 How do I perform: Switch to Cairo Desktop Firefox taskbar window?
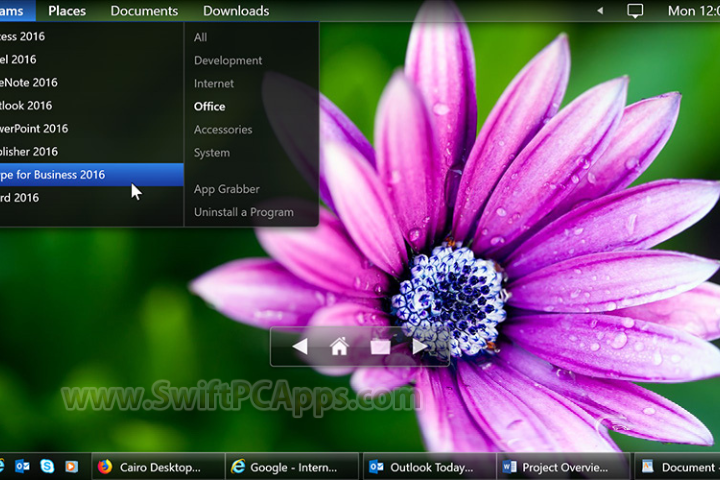[158, 467]
